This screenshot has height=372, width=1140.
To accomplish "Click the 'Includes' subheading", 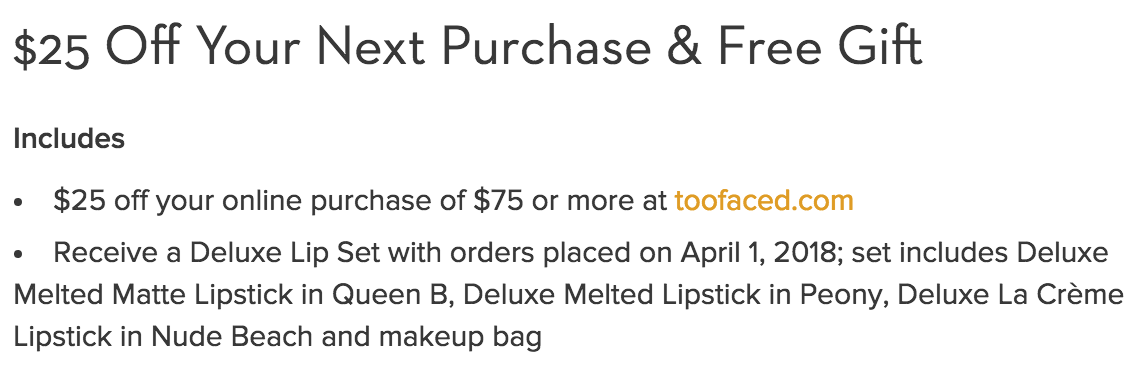I will point(69,139).
